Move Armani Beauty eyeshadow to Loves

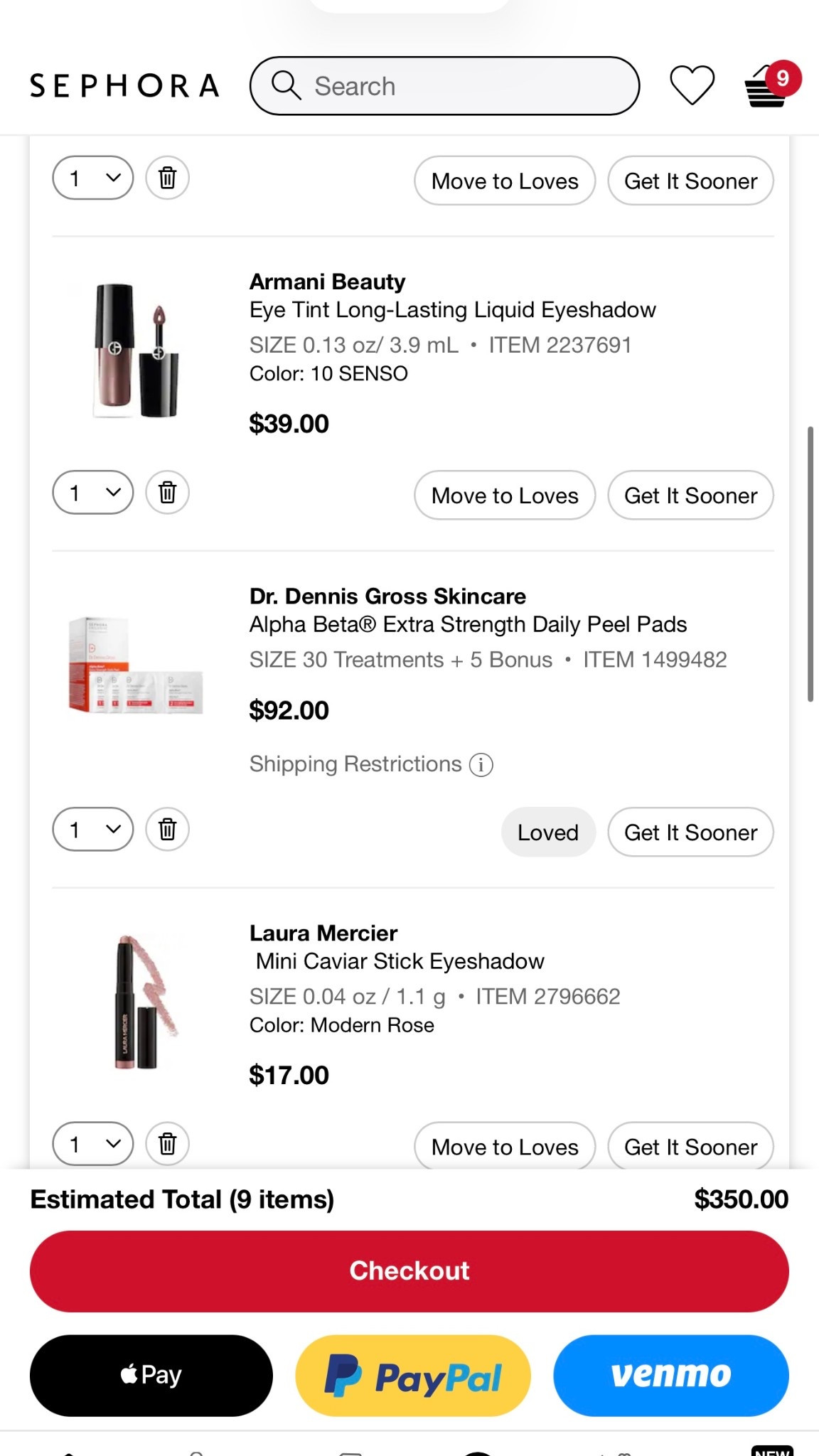505,496
